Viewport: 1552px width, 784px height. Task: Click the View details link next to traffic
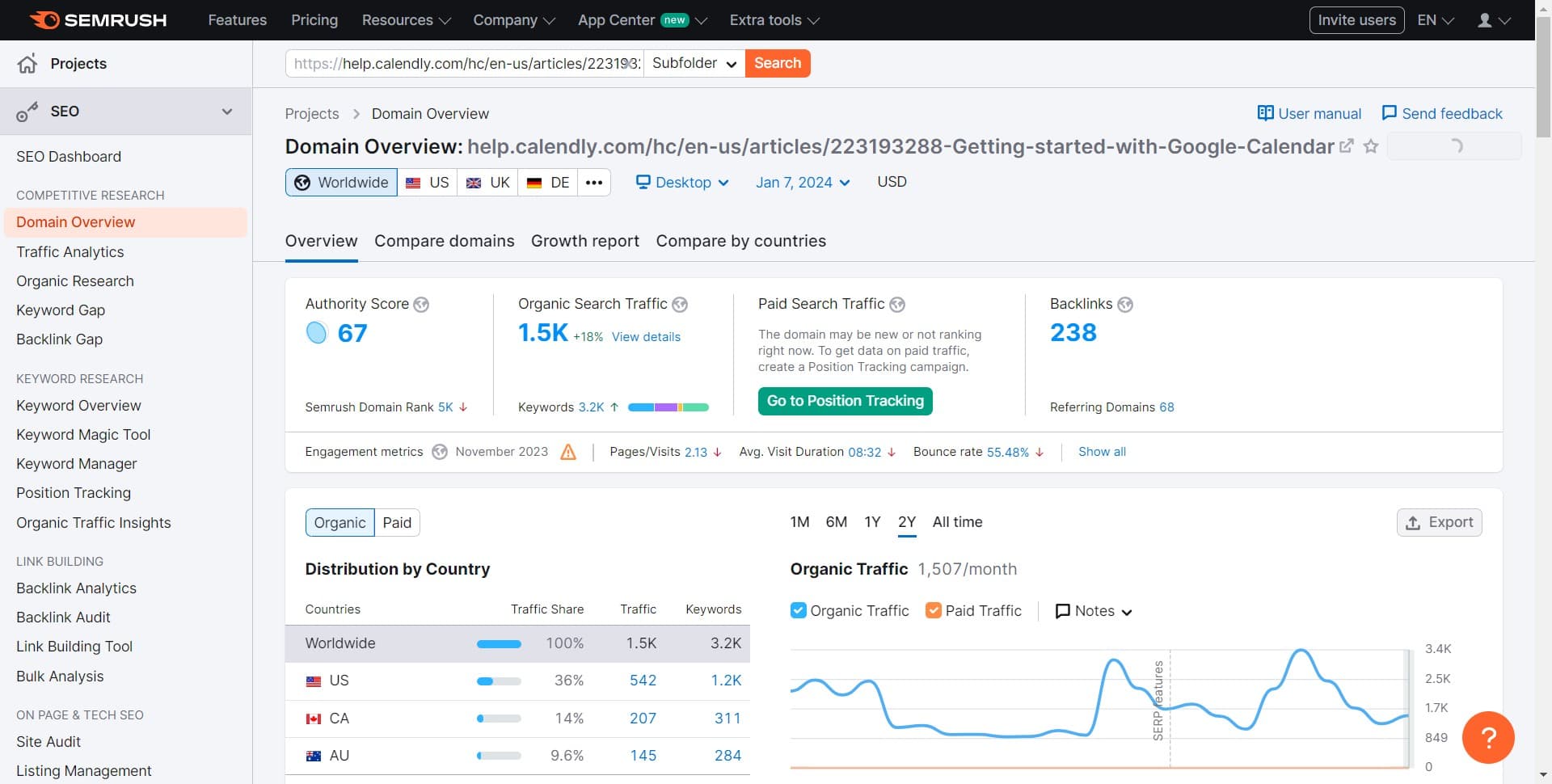(646, 337)
